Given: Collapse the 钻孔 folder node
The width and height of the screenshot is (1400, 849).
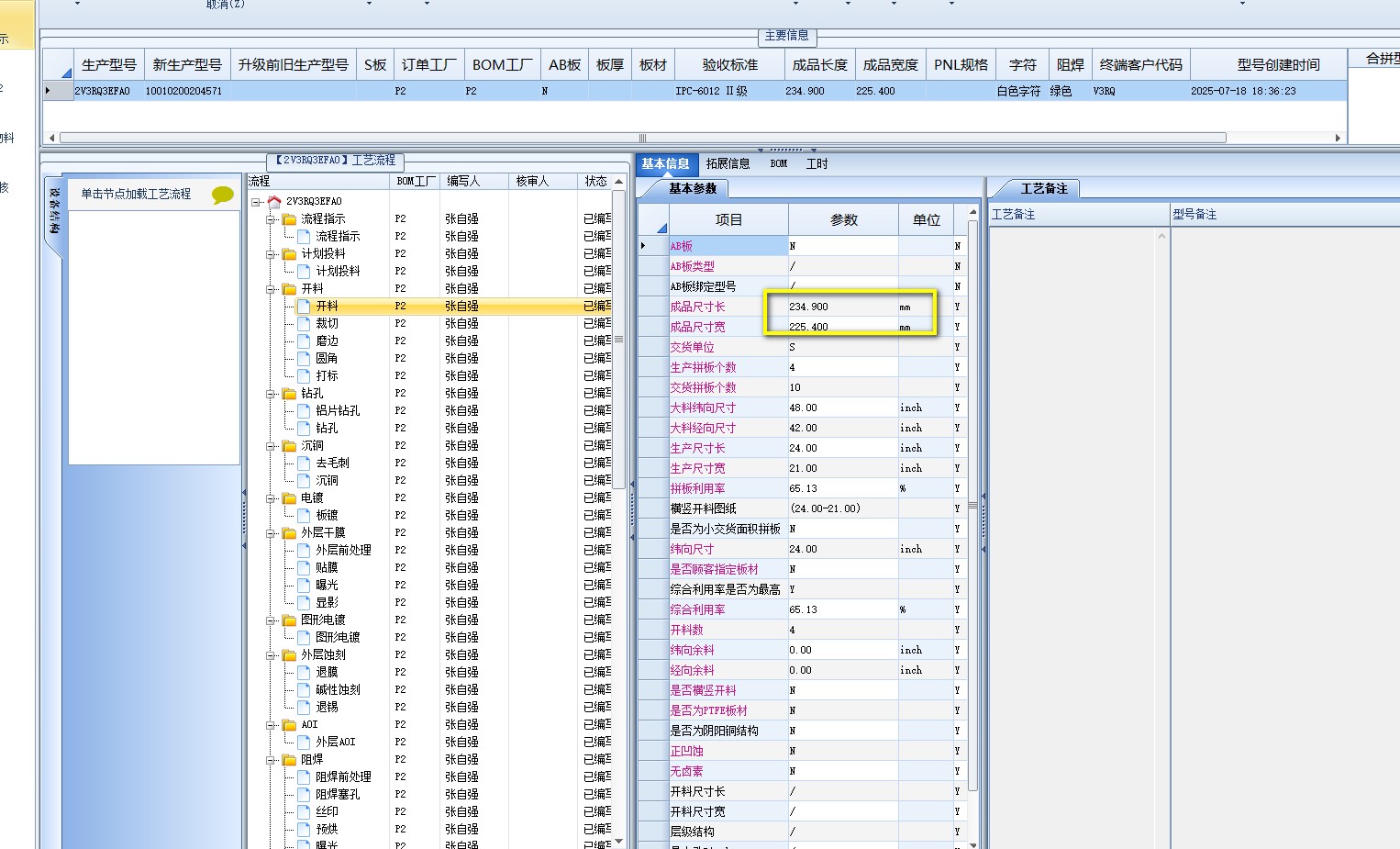Looking at the screenshot, I should (272, 393).
